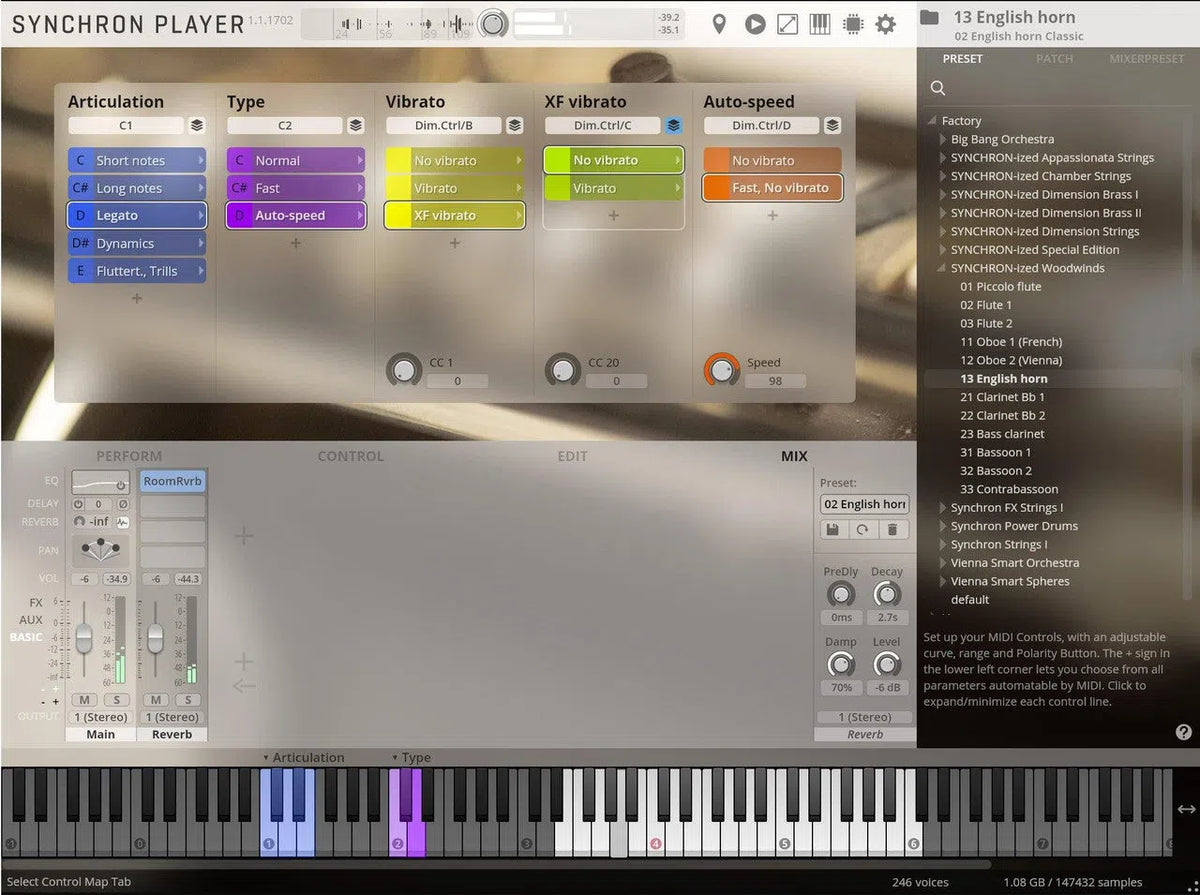The image size is (1200, 895).
Task: Open the CPU chip engine icon
Action: click(853, 24)
